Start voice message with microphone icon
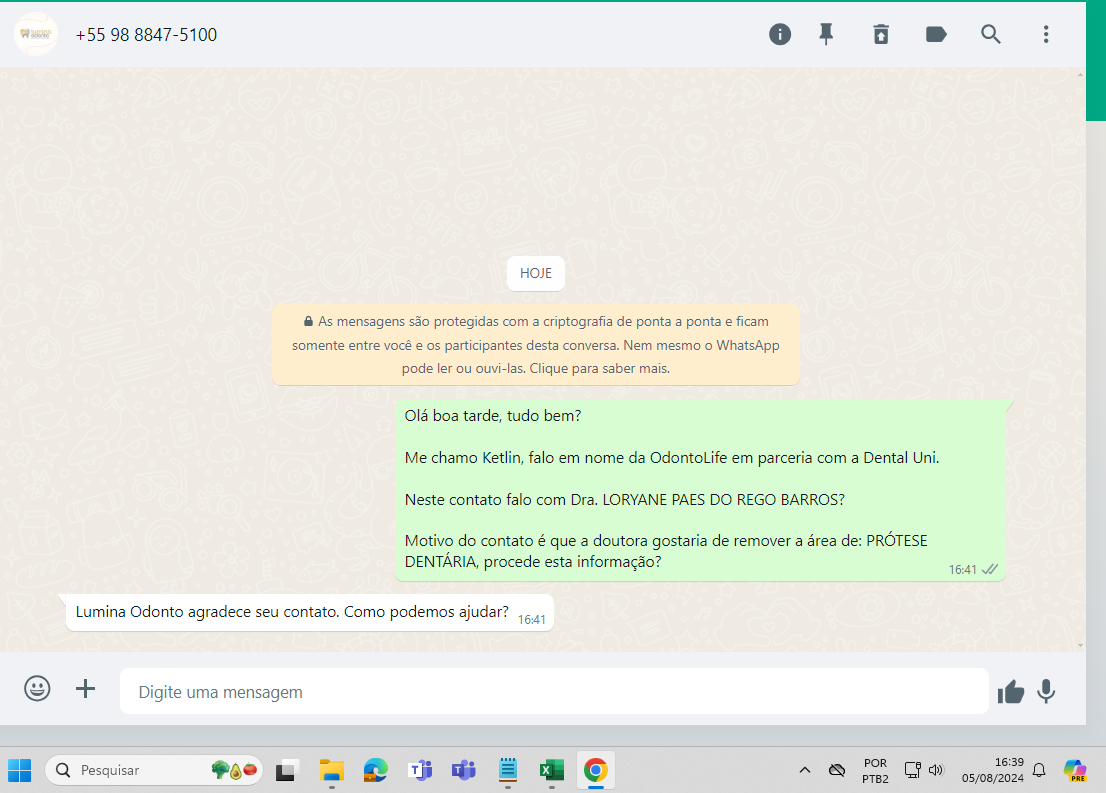Image resolution: width=1106 pixels, height=793 pixels. point(1046,691)
